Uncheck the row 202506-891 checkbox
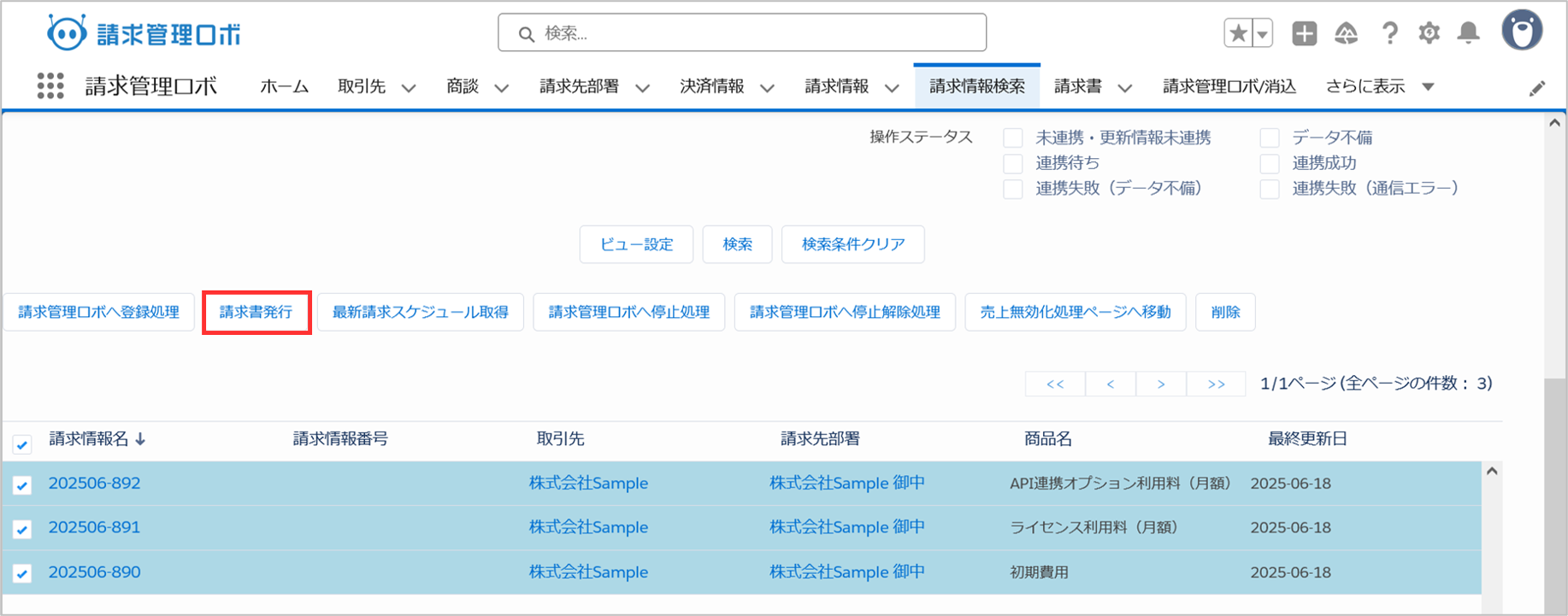Viewport: 1568px width, 616px height. coord(22,530)
